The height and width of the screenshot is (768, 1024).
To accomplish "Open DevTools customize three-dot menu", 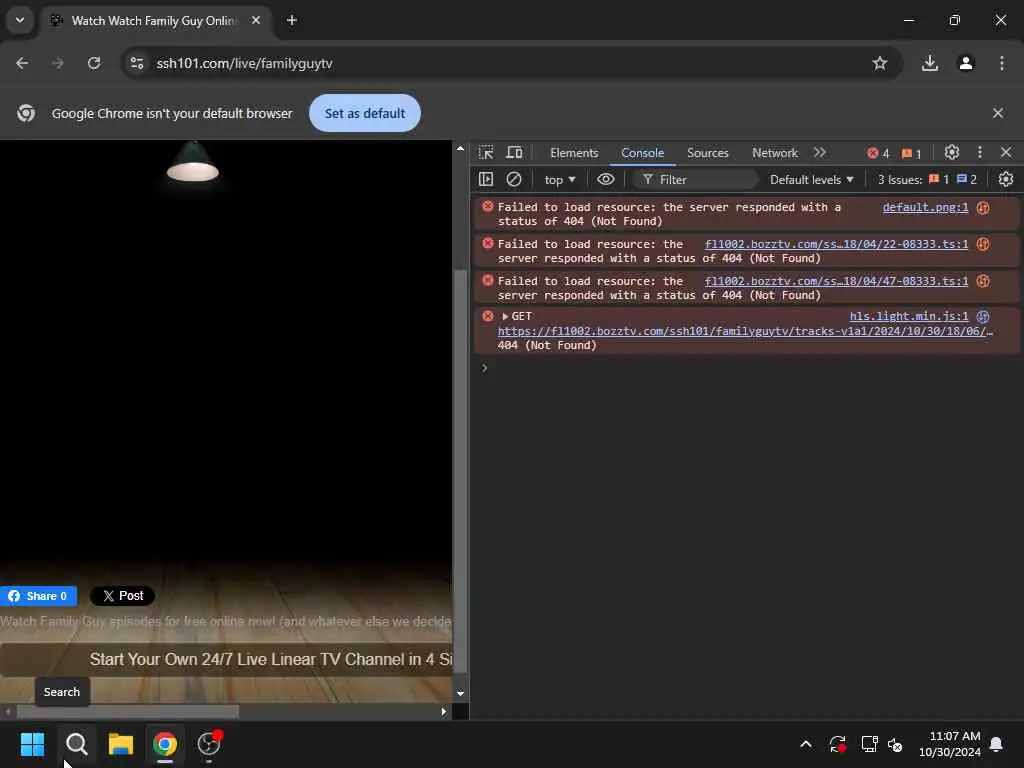I will 980,153.
